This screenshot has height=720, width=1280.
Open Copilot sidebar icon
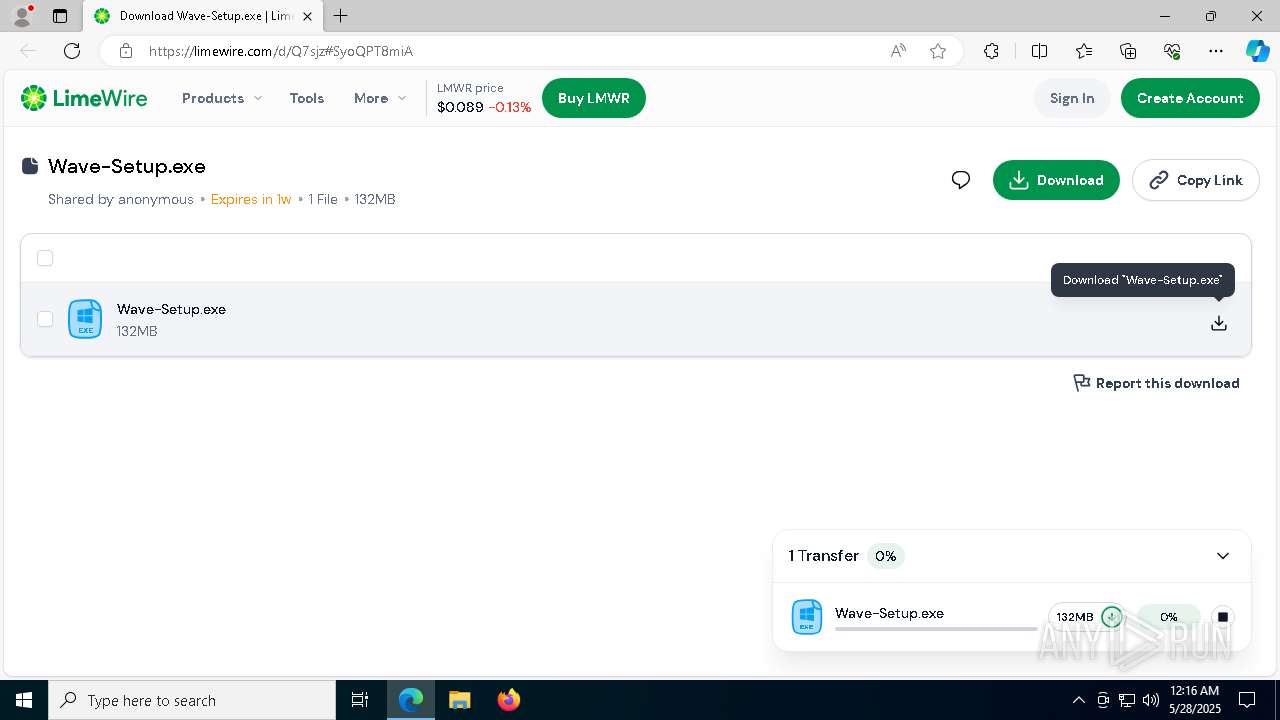(1257, 51)
